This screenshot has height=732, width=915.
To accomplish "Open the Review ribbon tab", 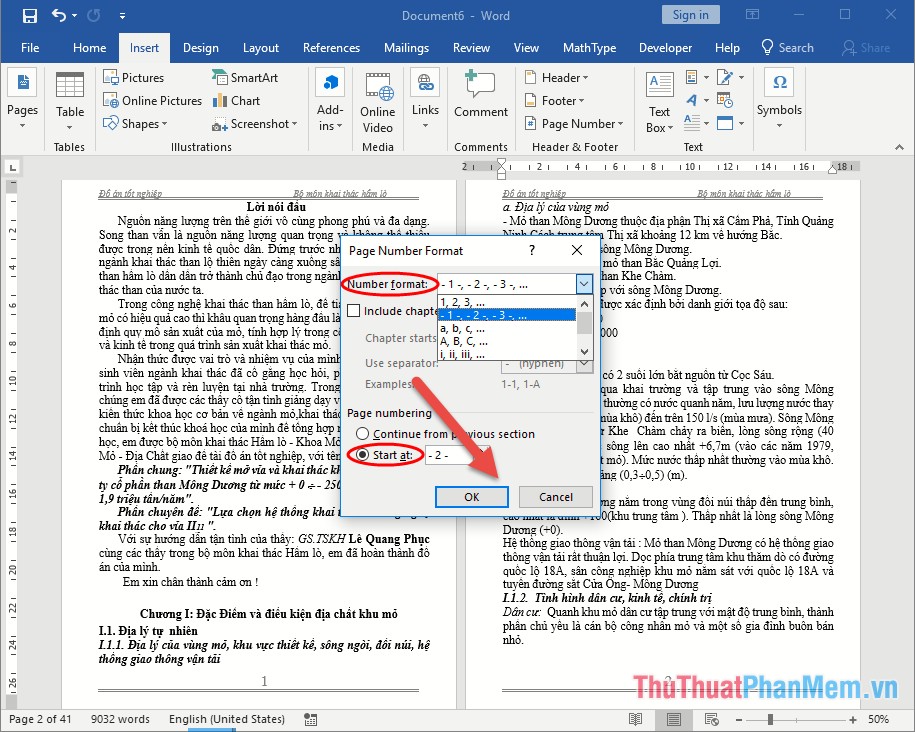I will pos(471,47).
